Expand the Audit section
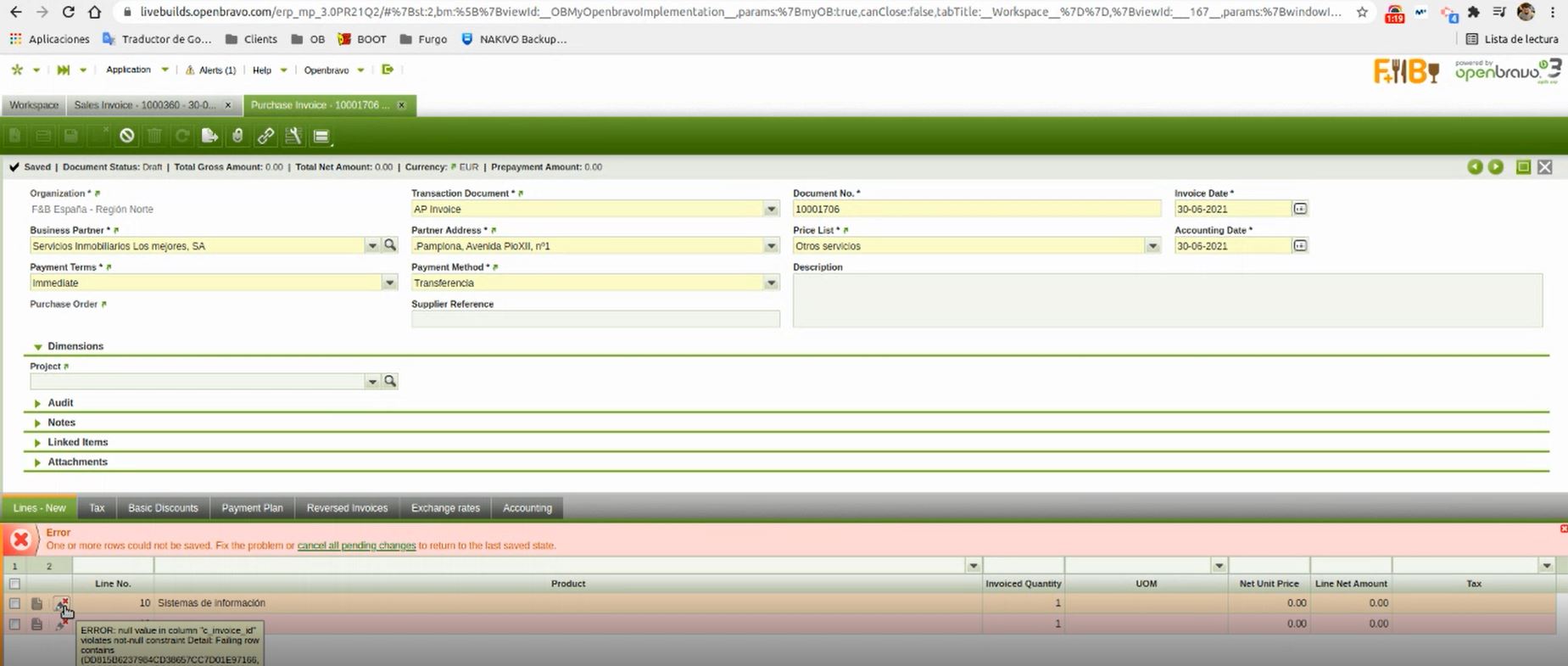1568x666 pixels. pos(59,403)
